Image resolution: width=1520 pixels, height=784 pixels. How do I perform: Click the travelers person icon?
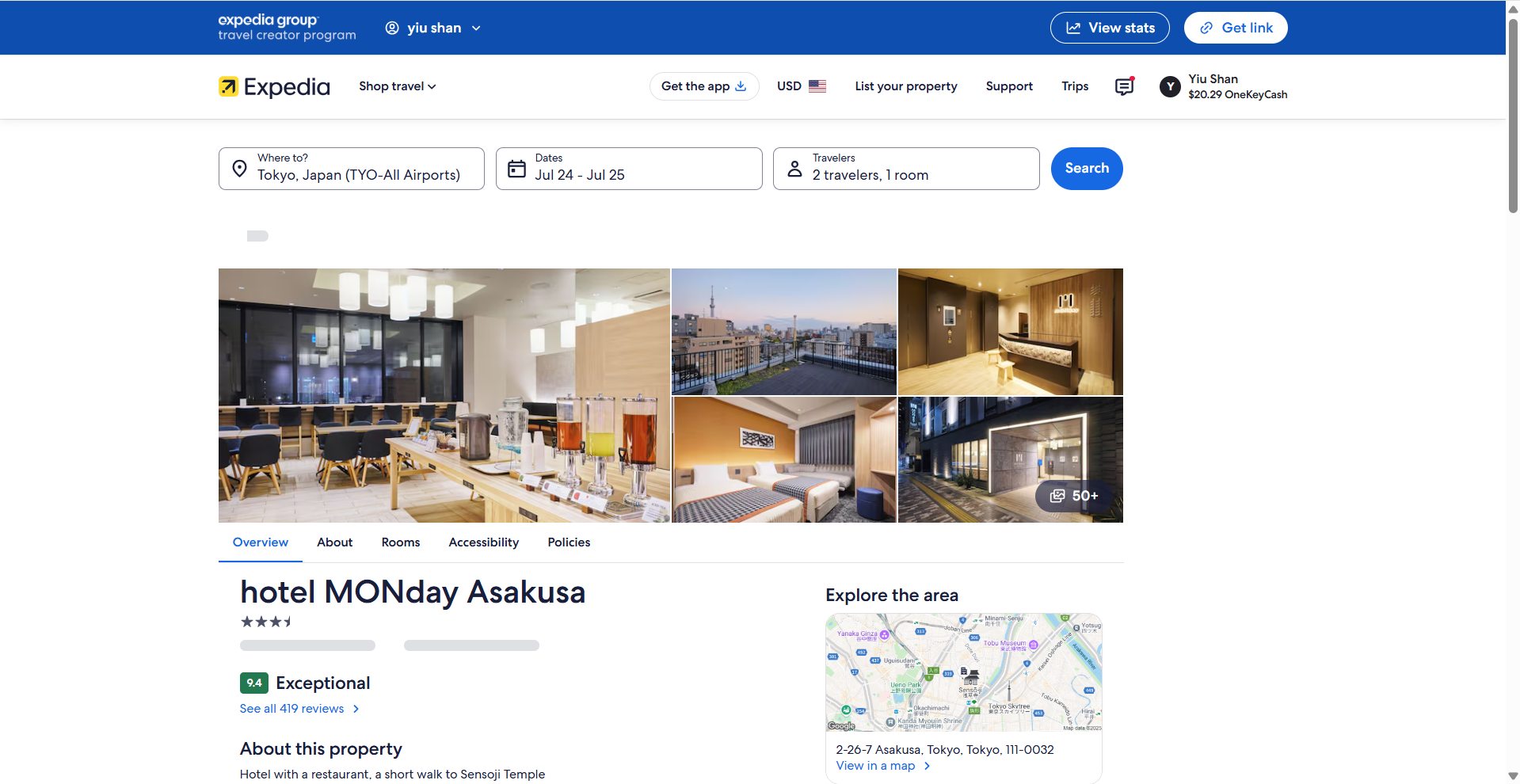[794, 169]
